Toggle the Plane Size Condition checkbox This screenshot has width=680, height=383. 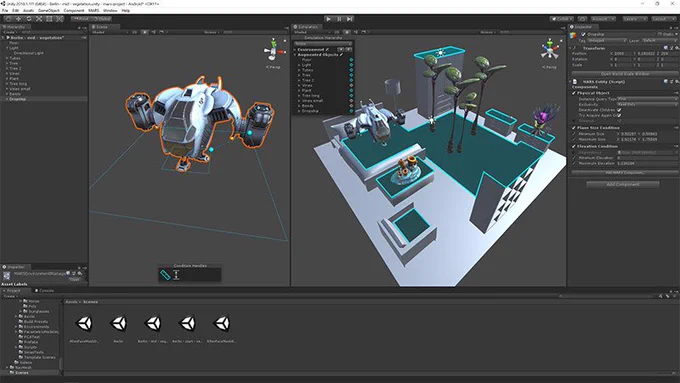tap(574, 128)
